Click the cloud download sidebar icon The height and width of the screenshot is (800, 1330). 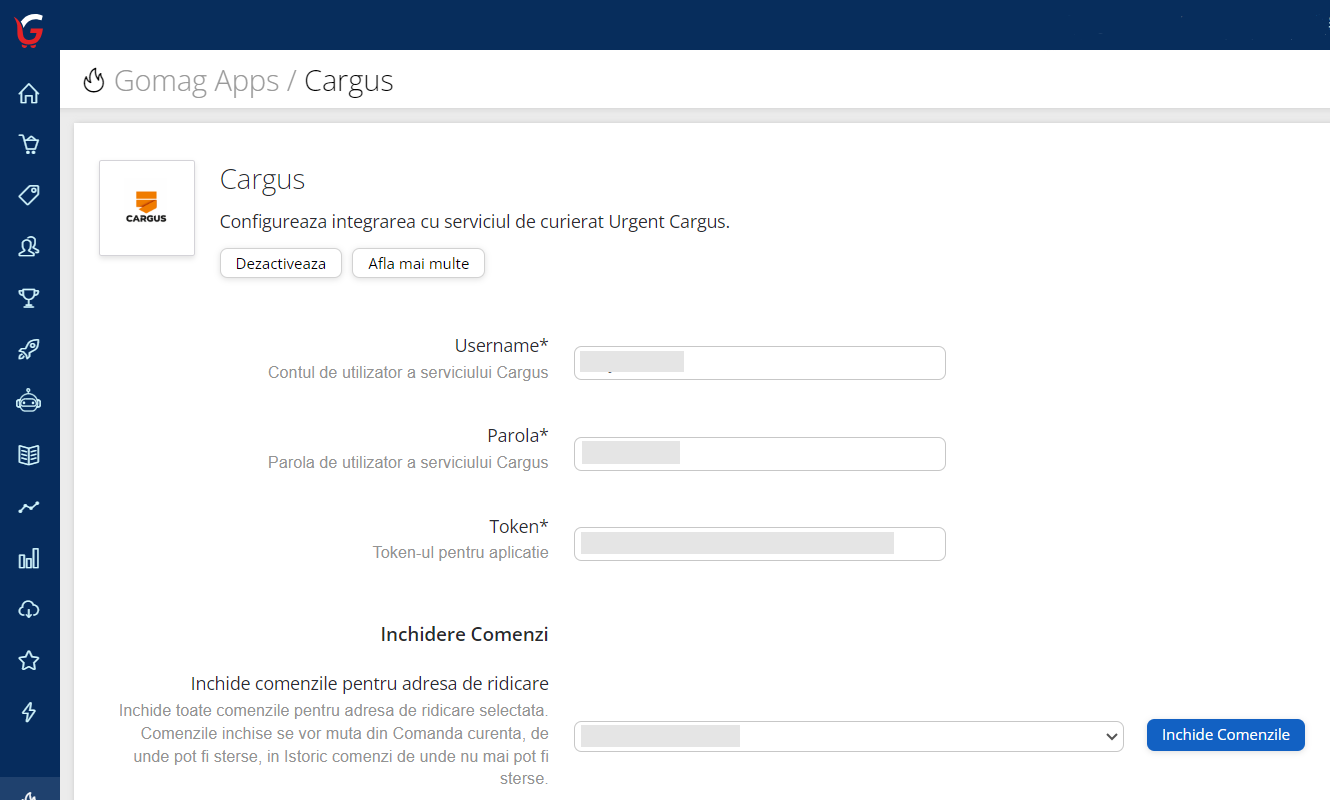[x=29, y=609]
